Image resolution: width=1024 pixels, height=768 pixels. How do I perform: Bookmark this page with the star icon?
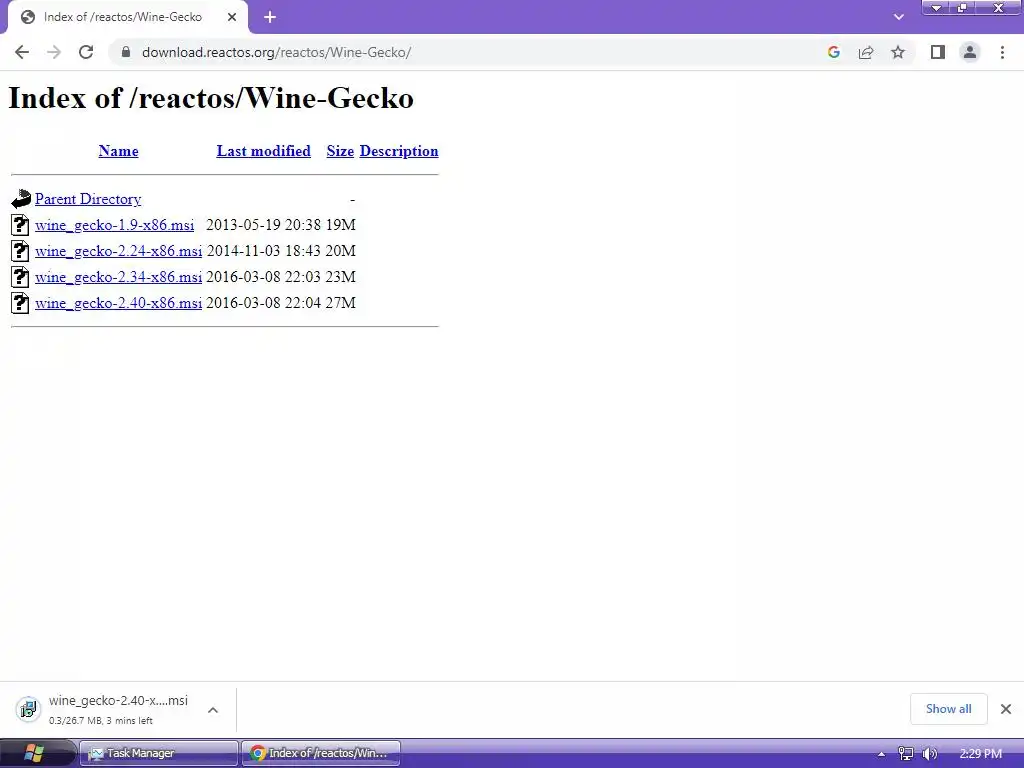[898, 52]
